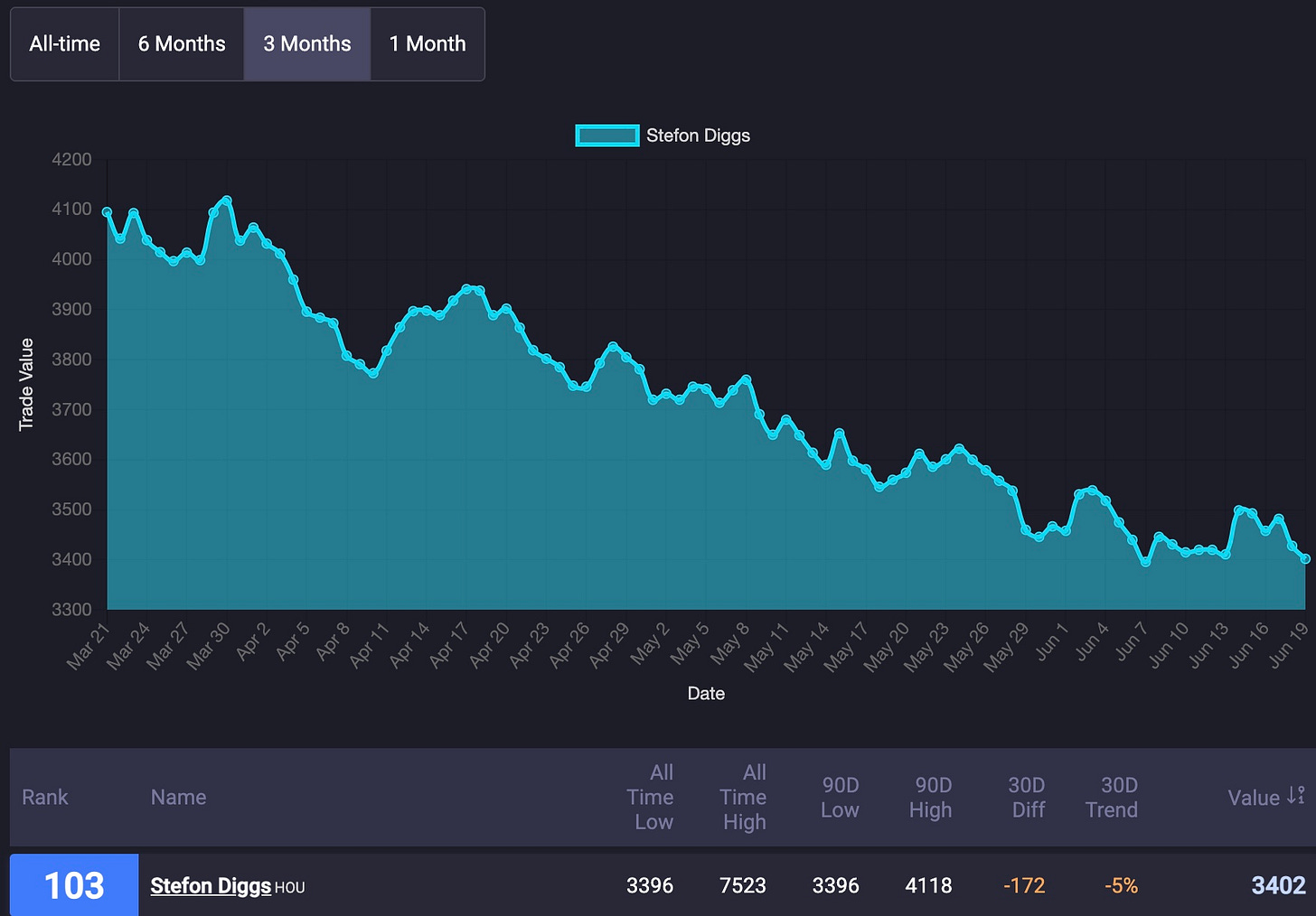Viewport: 1316px width, 916px height.
Task: Select the 3 Months range tab
Action: 307,44
